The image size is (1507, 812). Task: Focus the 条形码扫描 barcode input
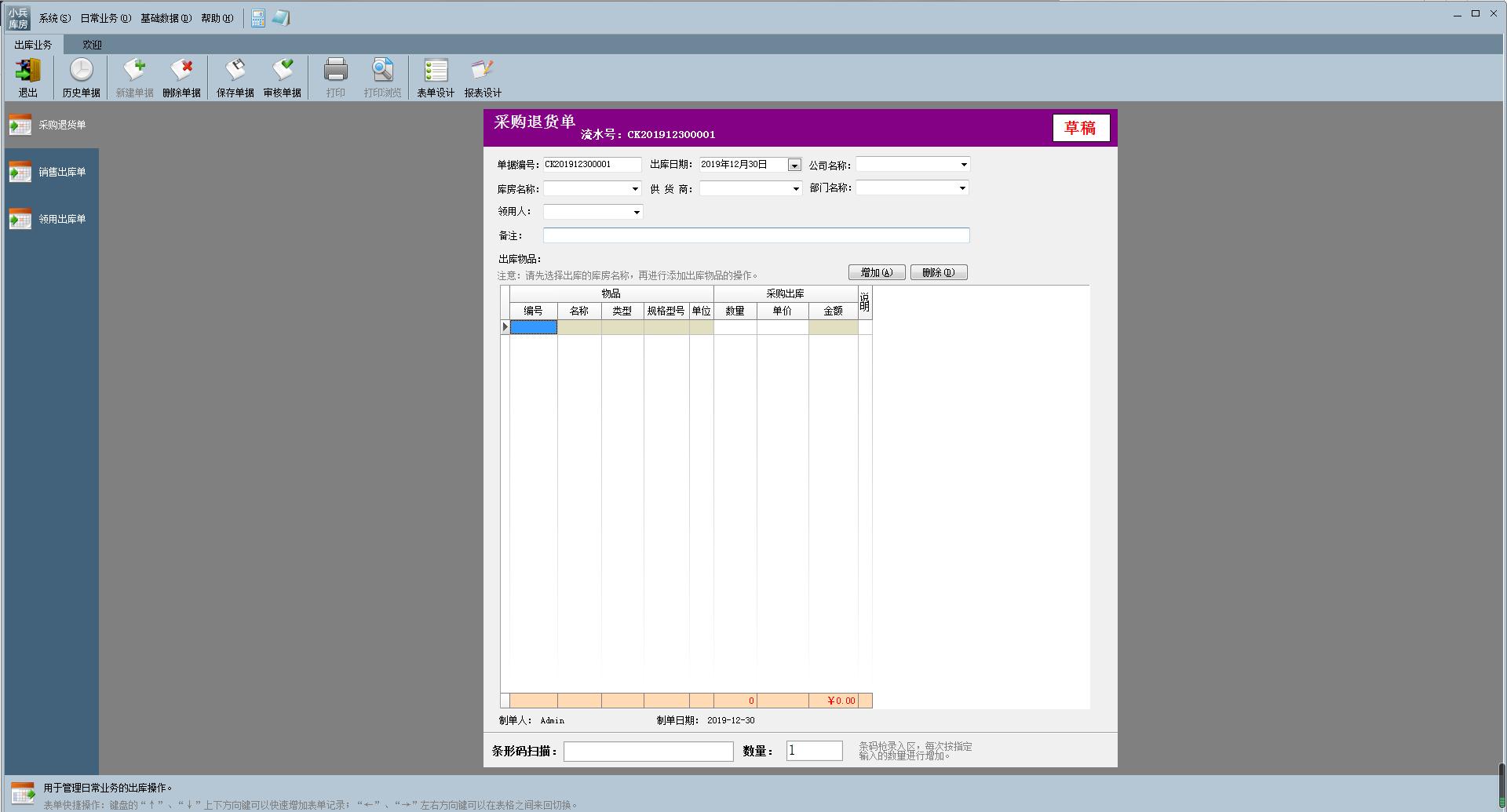coord(648,751)
